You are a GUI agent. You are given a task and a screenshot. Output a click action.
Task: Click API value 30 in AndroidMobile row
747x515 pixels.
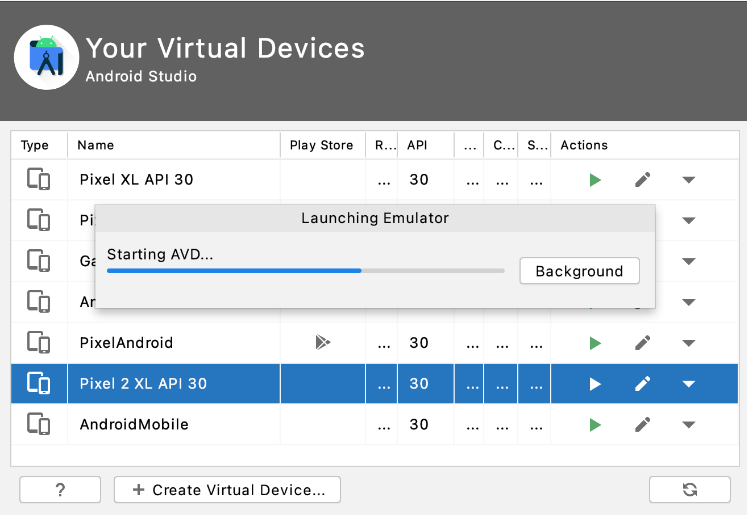[x=419, y=424]
